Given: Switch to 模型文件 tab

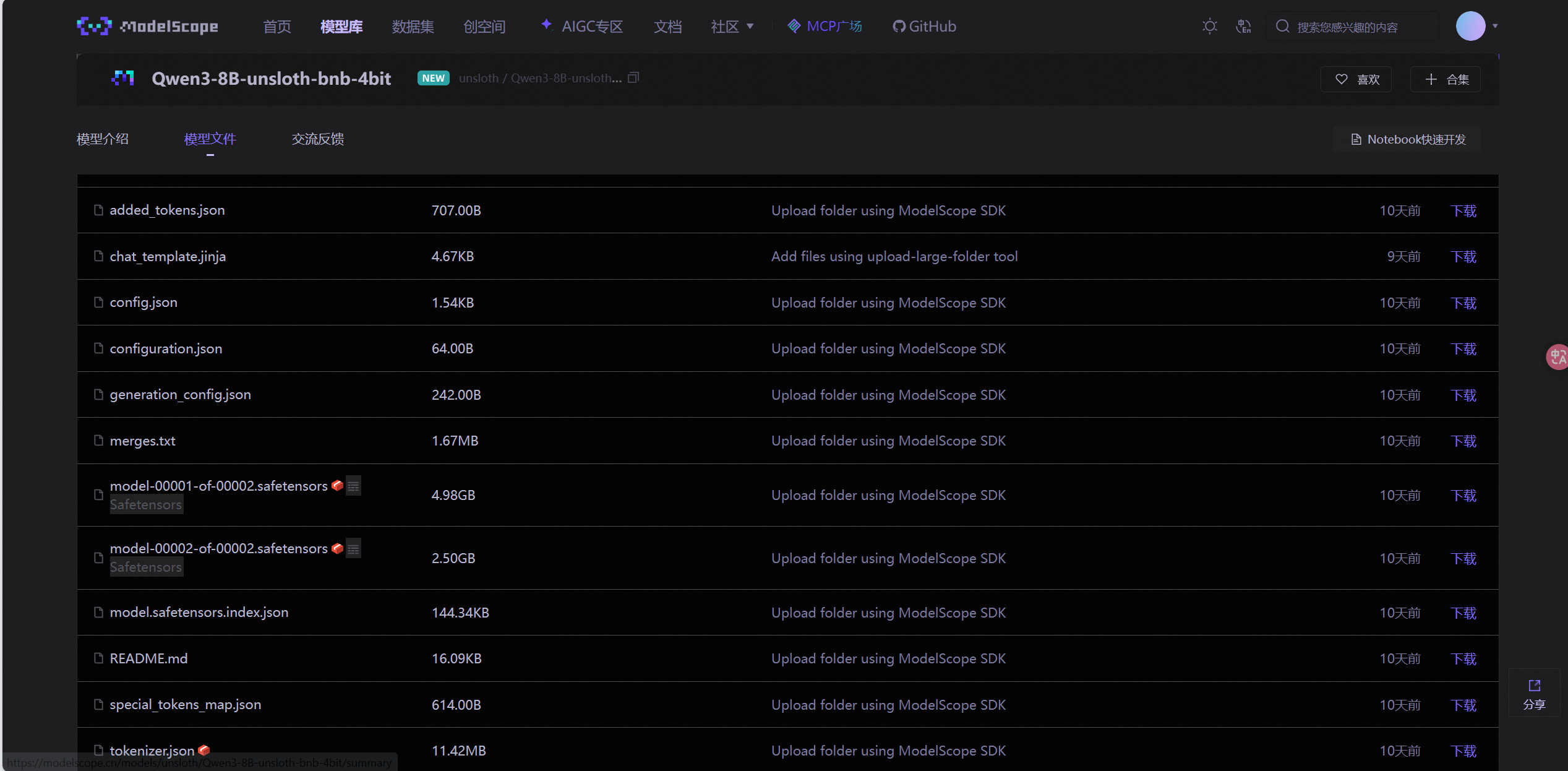Looking at the screenshot, I should pos(210,139).
